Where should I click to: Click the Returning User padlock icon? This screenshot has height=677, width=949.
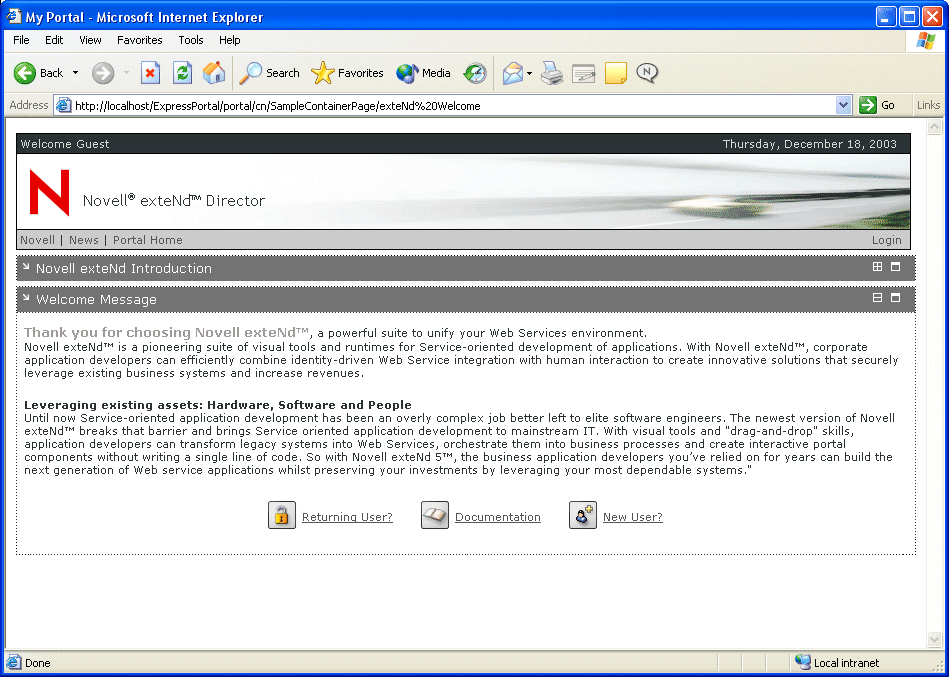pyautogui.click(x=282, y=515)
